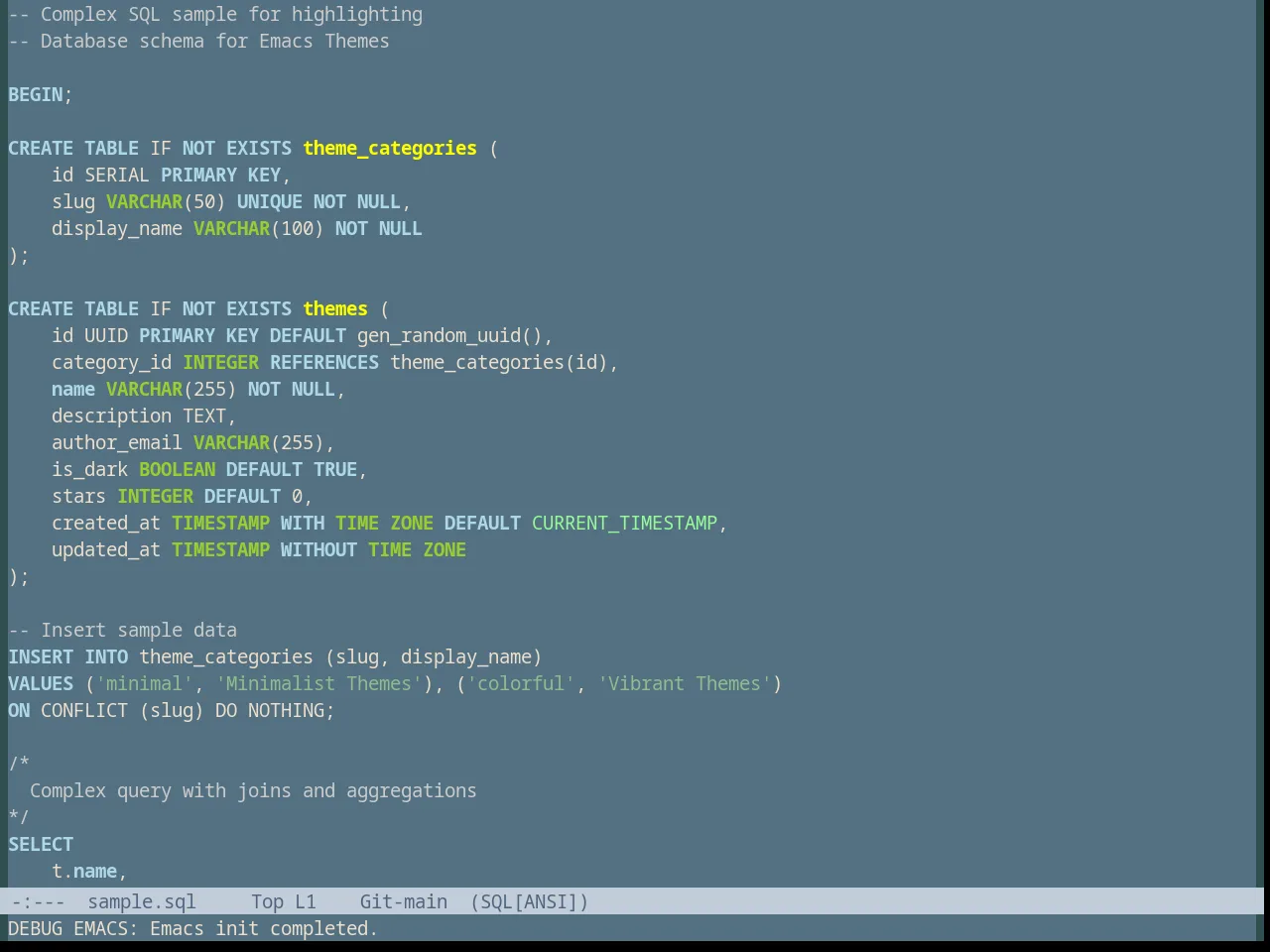Click INSERT INTO keyword
This screenshot has width=1270, height=952.
tap(68, 657)
